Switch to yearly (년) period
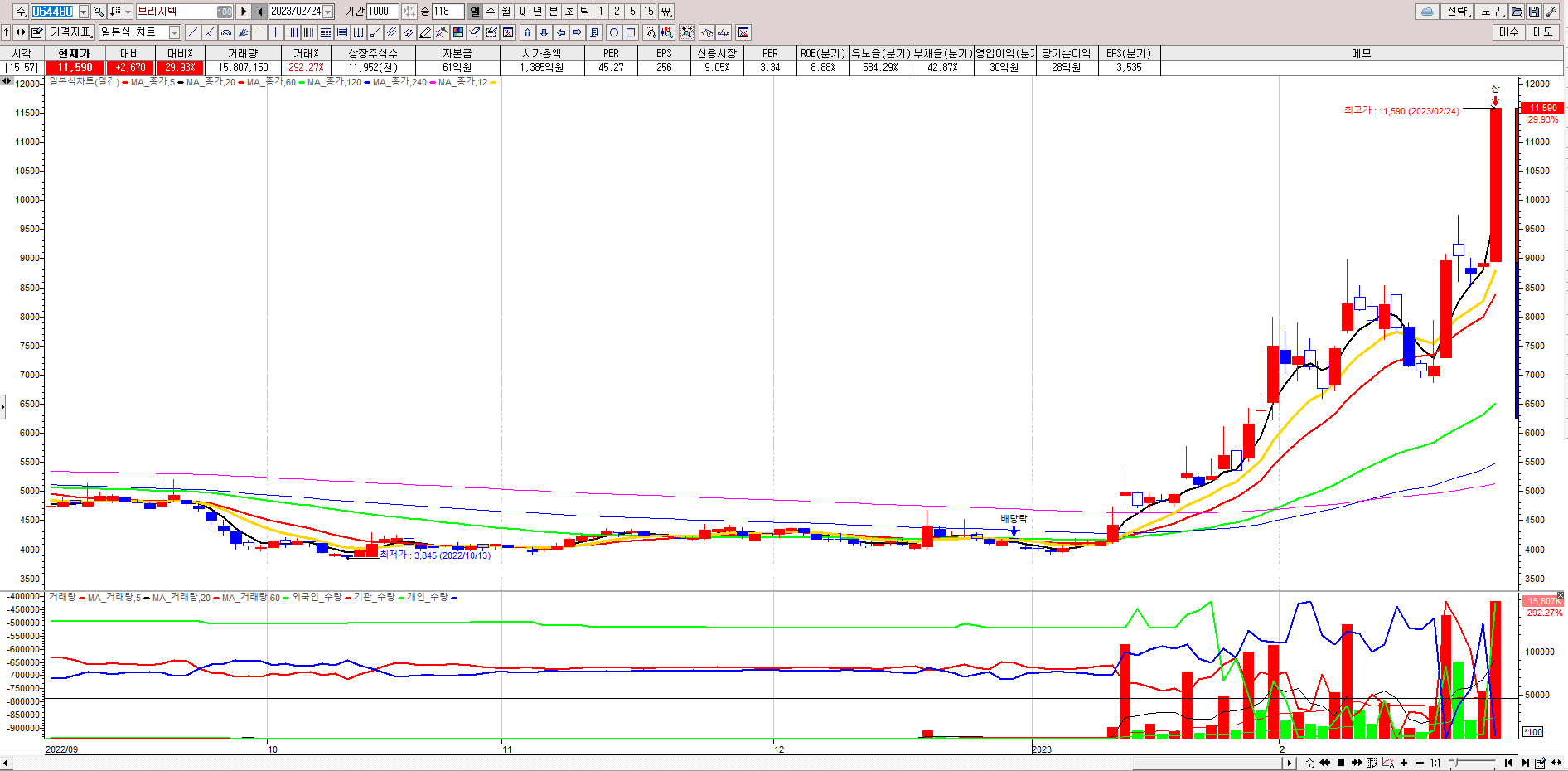This screenshot has height=771, width=1568. tap(538, 12)
